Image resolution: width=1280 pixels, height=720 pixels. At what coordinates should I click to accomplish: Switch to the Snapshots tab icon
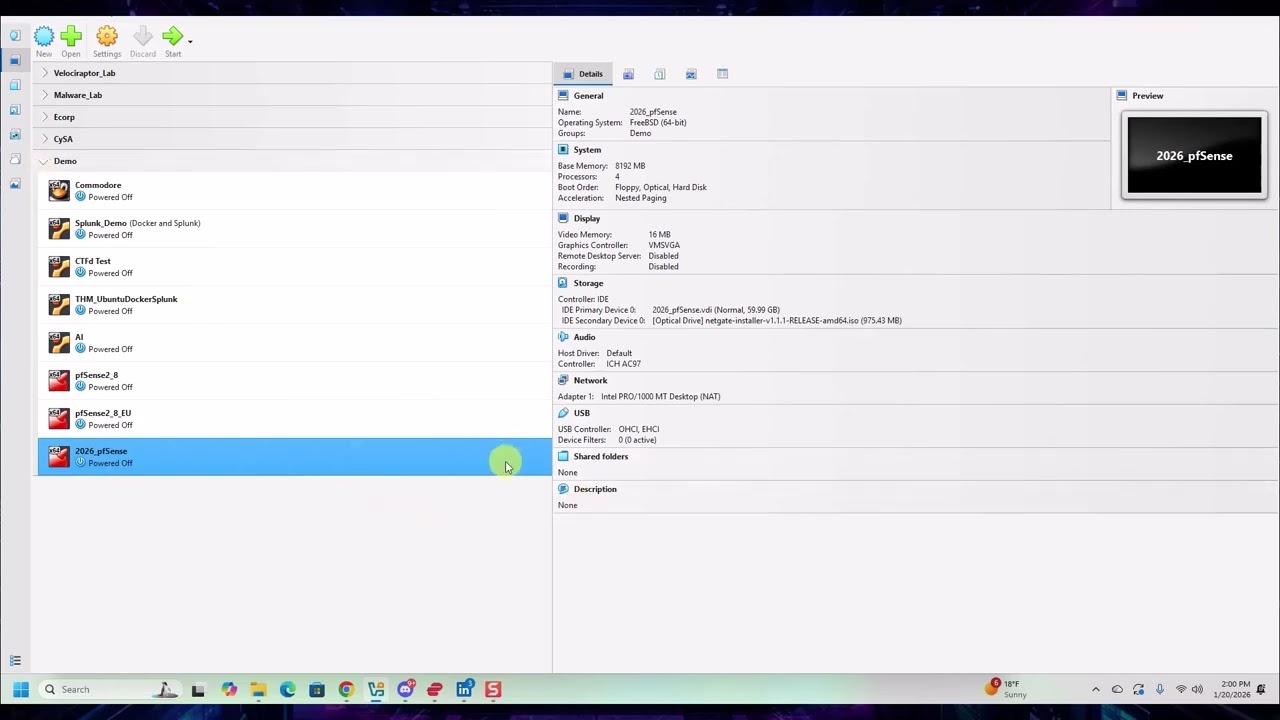[628, 74]
